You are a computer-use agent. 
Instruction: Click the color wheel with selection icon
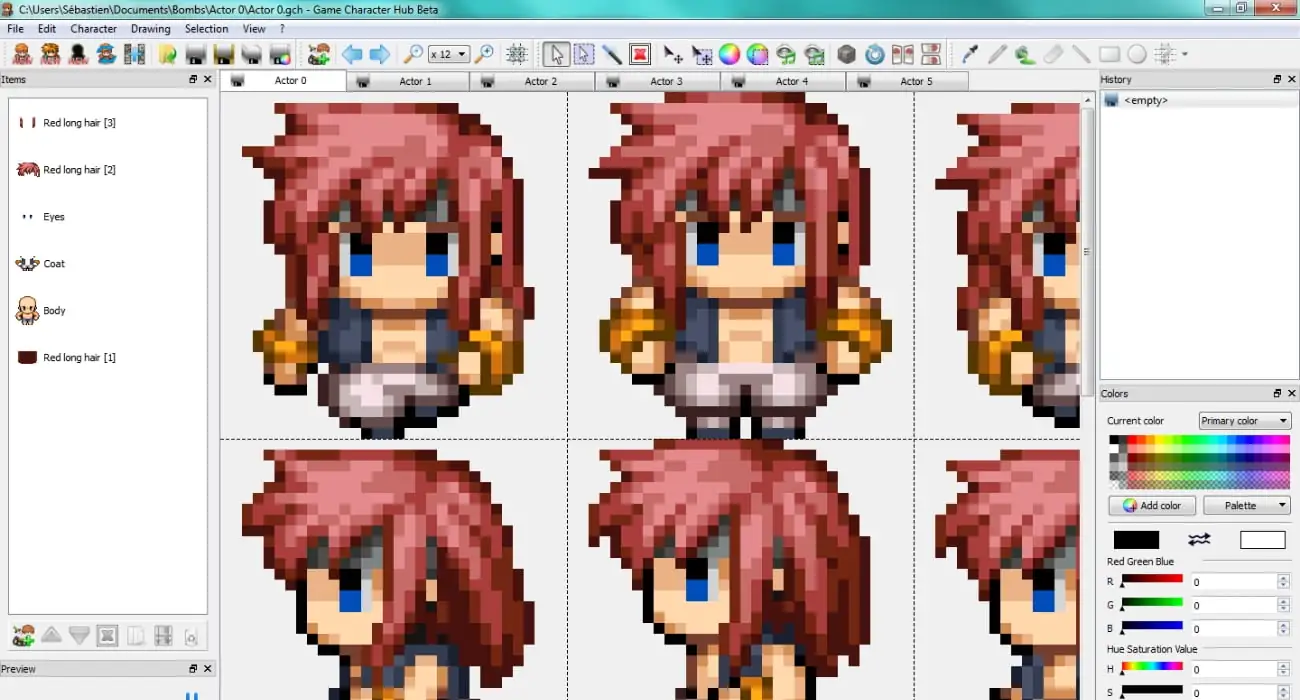pyautogui.click(x=758, y=54)
